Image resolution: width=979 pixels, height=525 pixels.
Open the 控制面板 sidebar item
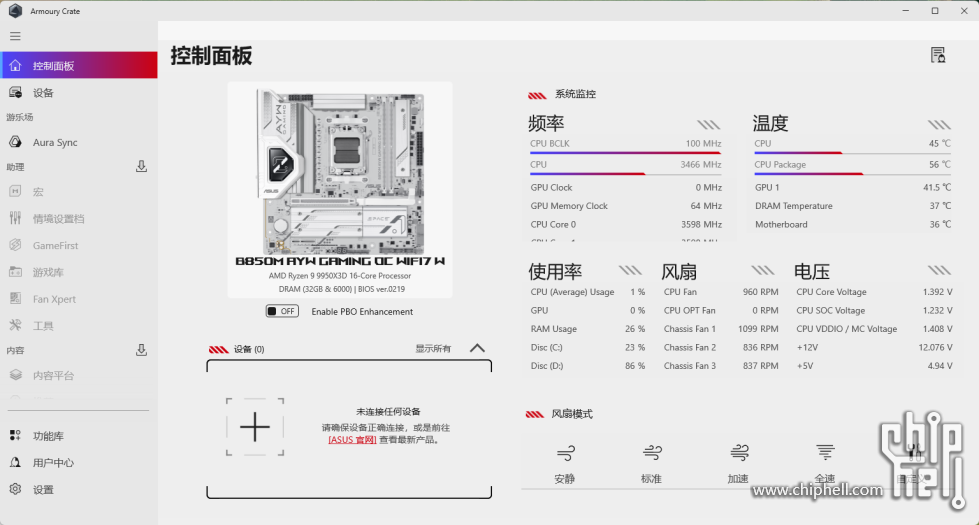point(79,66)
